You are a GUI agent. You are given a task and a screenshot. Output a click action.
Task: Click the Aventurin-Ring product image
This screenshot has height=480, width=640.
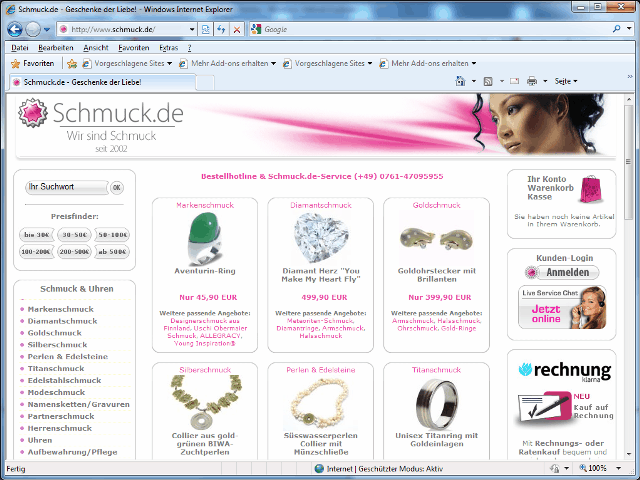click(205, 238)
